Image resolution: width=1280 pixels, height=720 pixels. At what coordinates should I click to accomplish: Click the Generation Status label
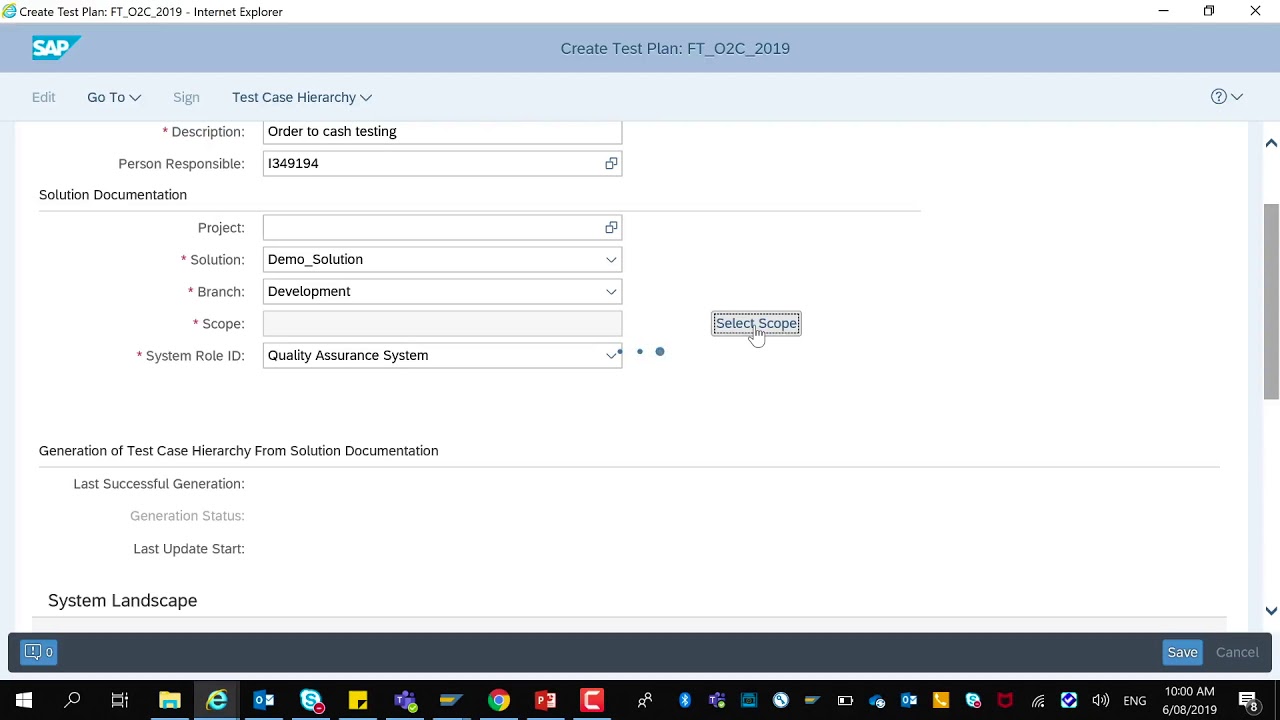[187, 515]
